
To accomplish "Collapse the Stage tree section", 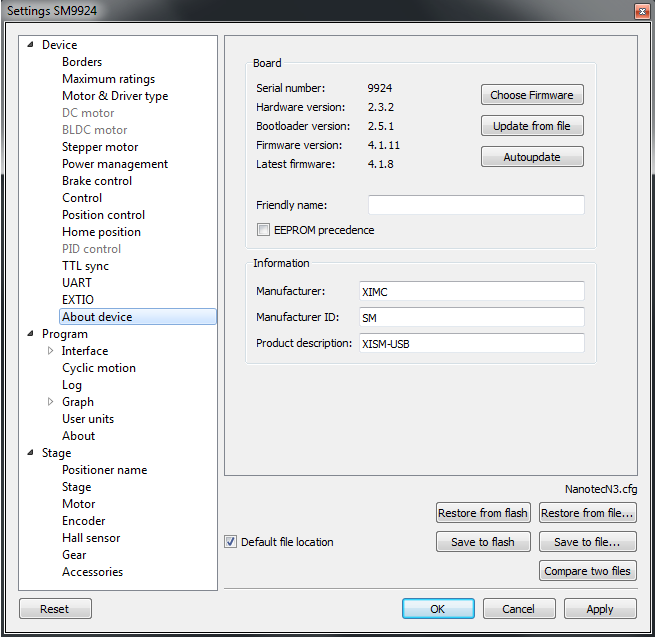I will pyautogui.click(x=30, y=453).
